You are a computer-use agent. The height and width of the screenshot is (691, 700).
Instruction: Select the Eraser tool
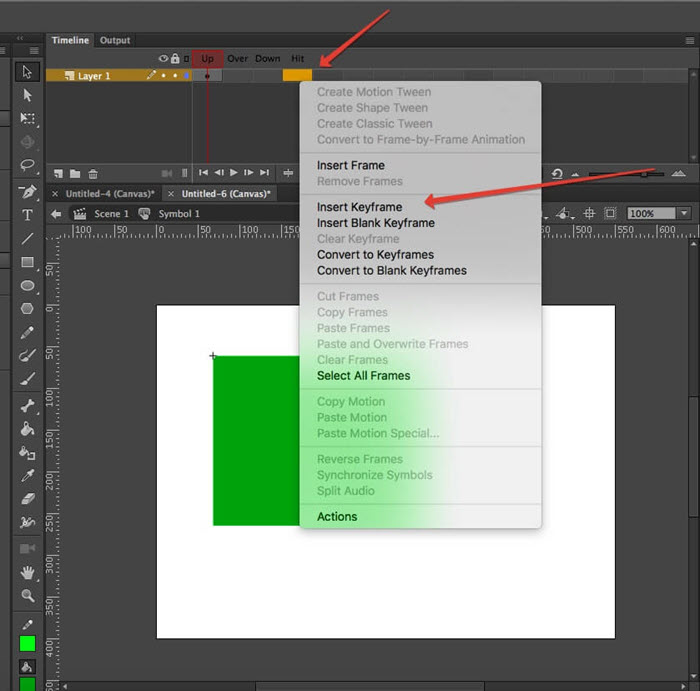click(x=27, y=498)
